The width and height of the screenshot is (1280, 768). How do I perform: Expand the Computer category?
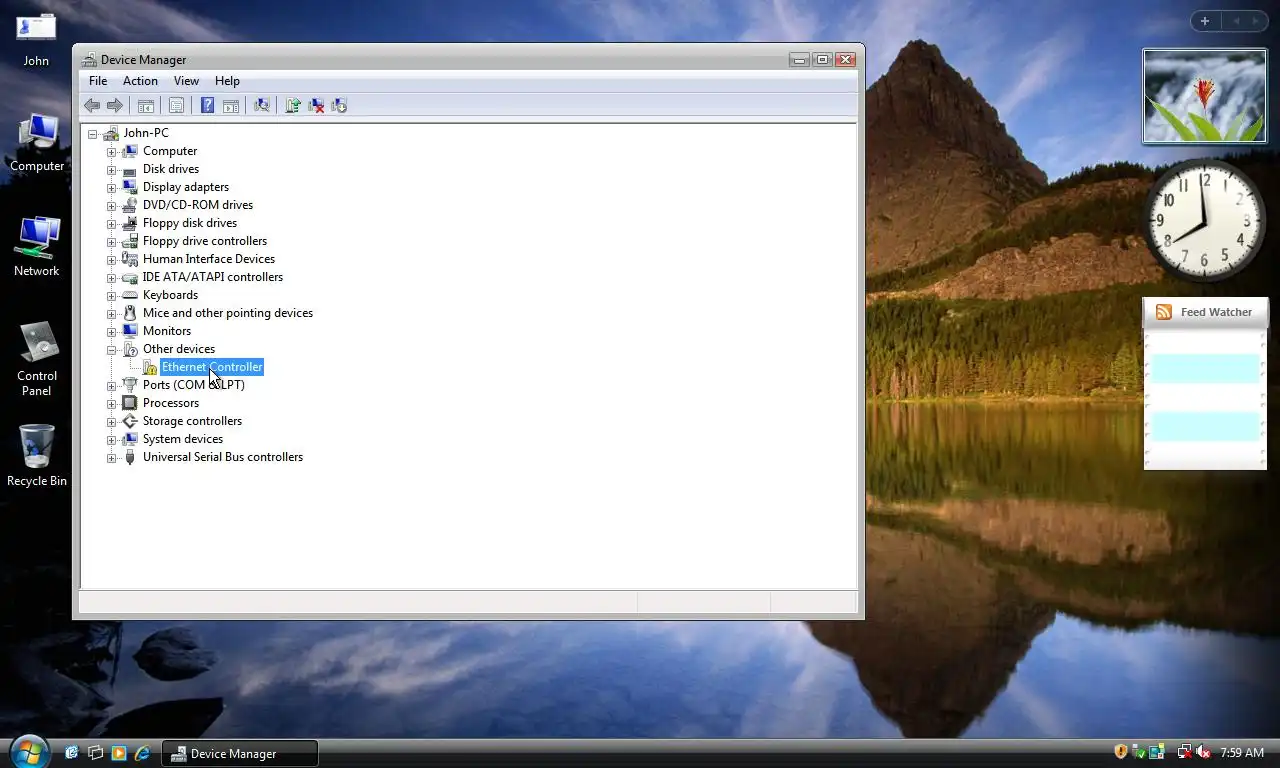point(112,151)
